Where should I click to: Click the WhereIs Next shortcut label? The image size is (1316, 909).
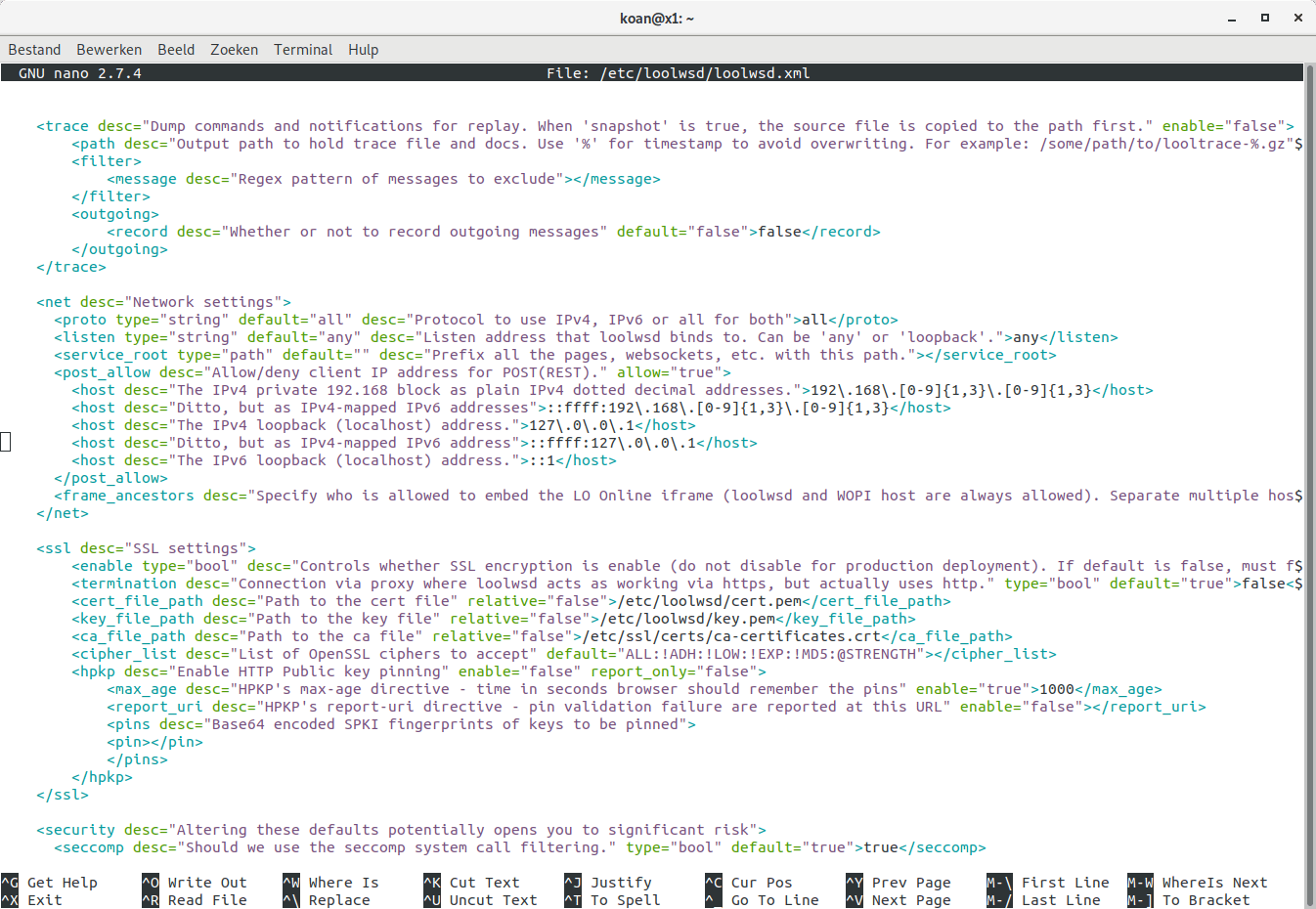[x=1215, y=883]
